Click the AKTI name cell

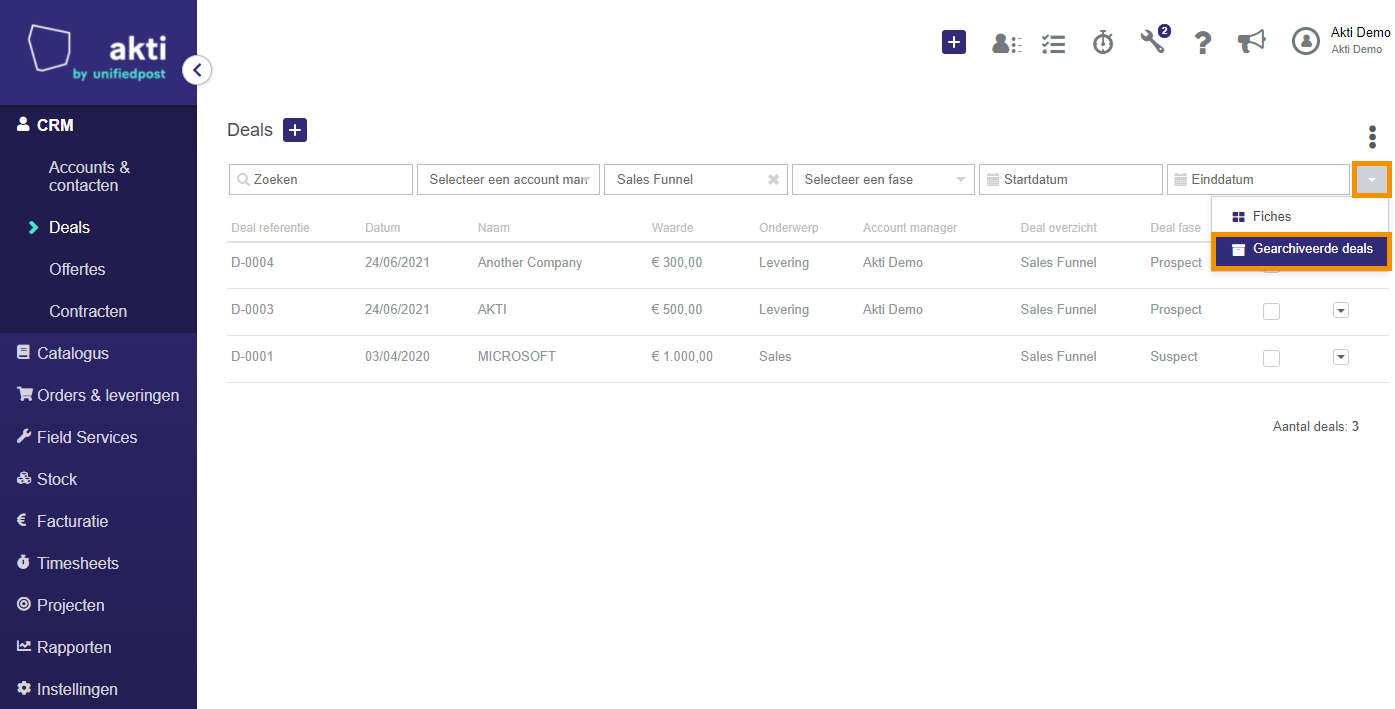click(x=492, y=310)
